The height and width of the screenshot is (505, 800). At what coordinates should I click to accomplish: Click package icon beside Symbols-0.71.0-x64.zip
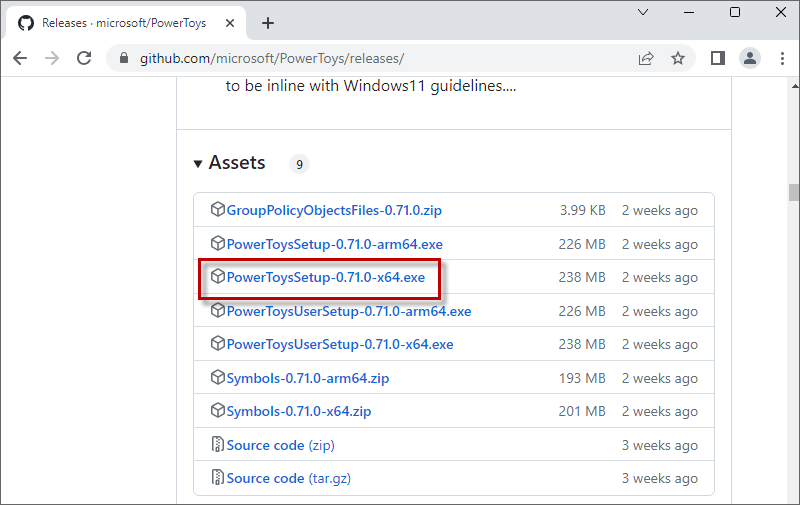click(218, 410)
